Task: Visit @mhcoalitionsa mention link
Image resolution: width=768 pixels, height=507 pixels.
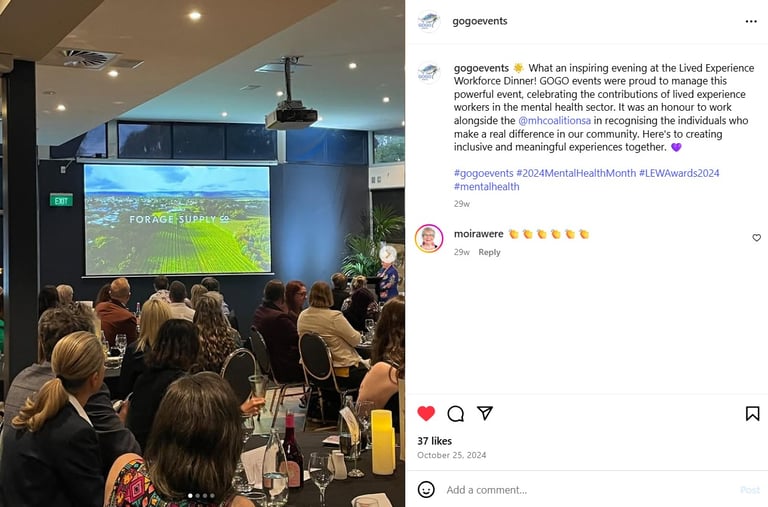Action: pyautogui.click(x=554, y=121)
